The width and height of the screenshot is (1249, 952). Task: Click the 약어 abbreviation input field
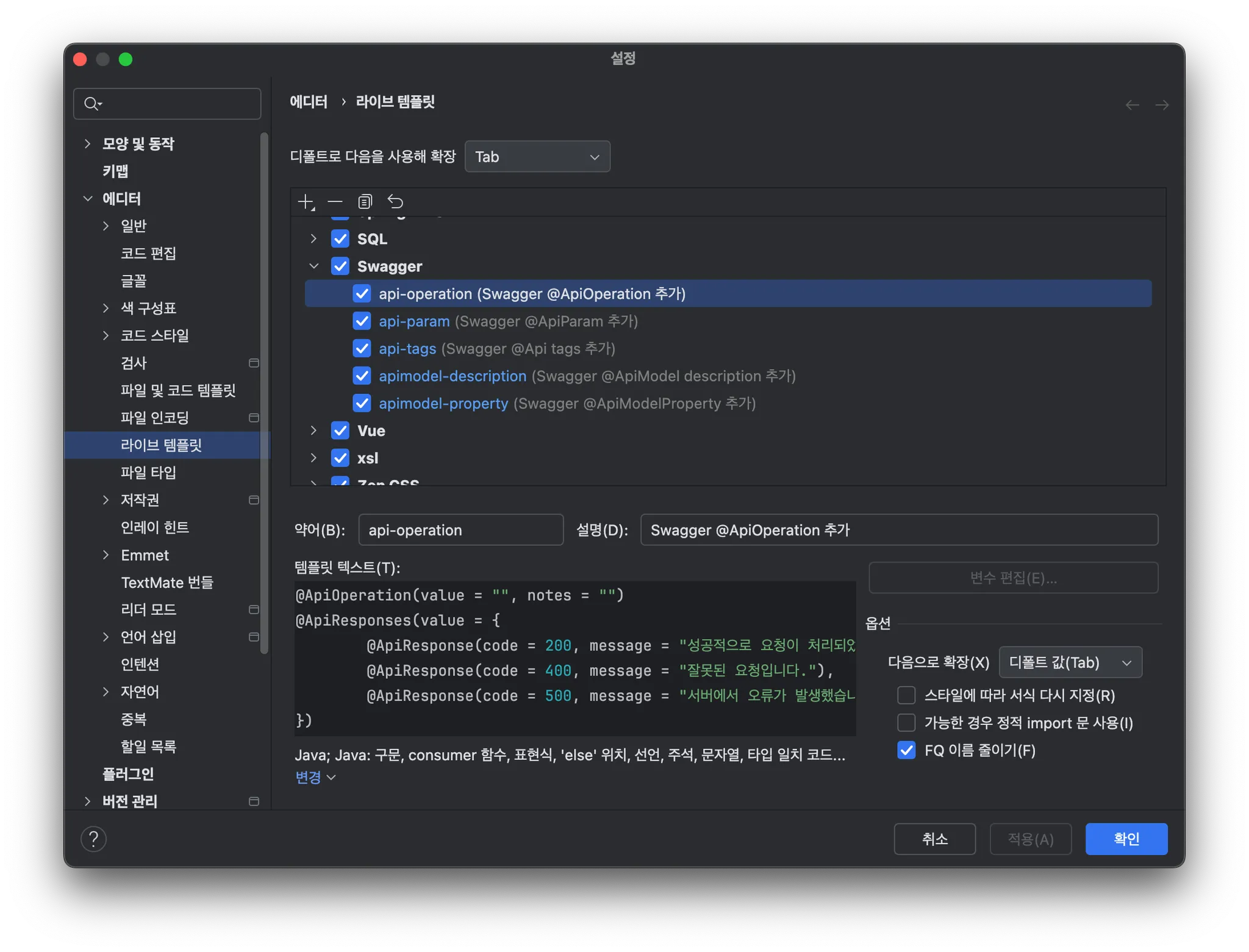click(x=460, y=530)
